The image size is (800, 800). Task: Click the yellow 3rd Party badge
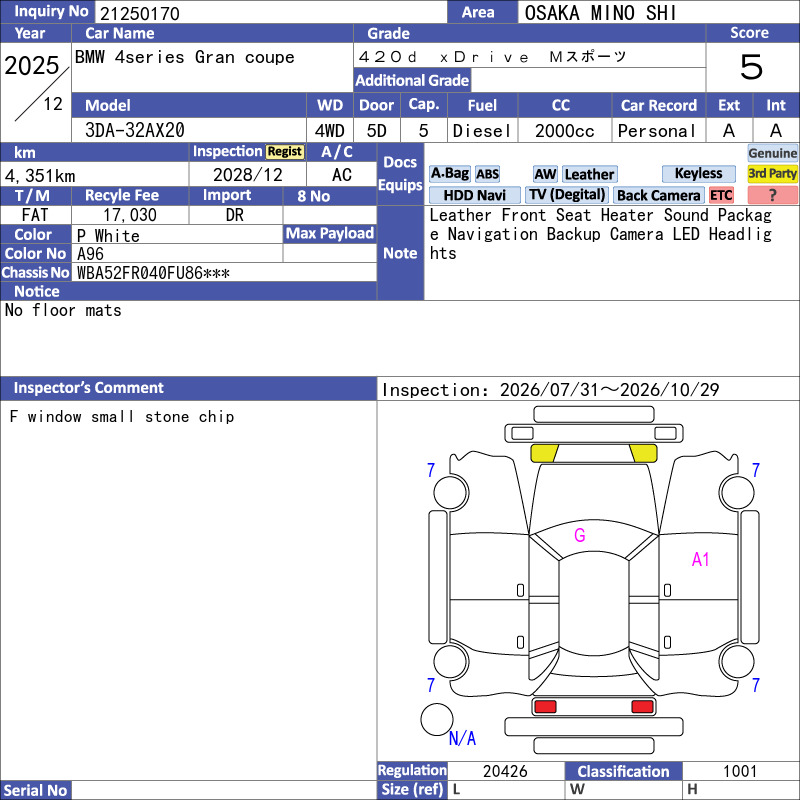[772, 173]
